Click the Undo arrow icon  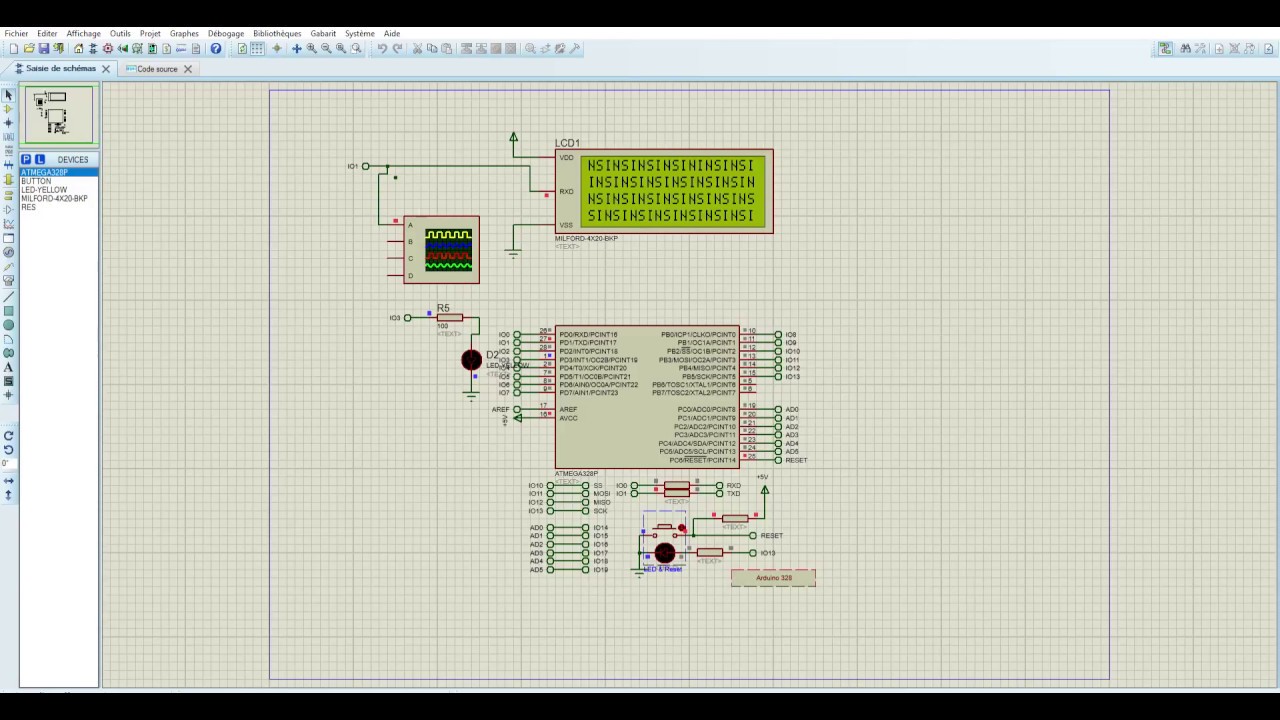point(382,48)
